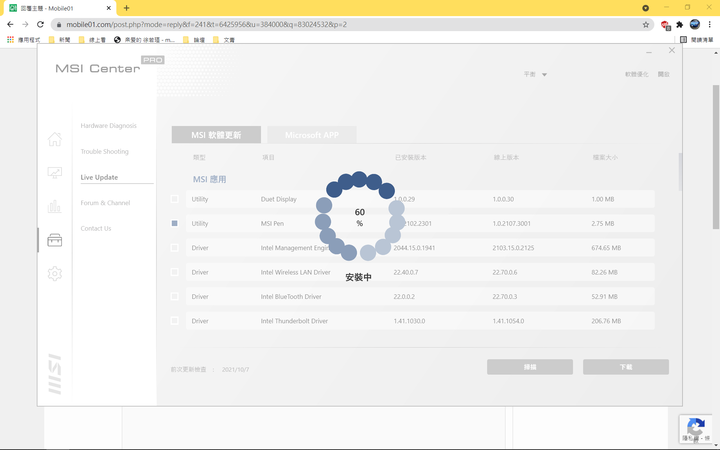
Task: Go back with Chrome's back arrow
Action: click(10, 24)
